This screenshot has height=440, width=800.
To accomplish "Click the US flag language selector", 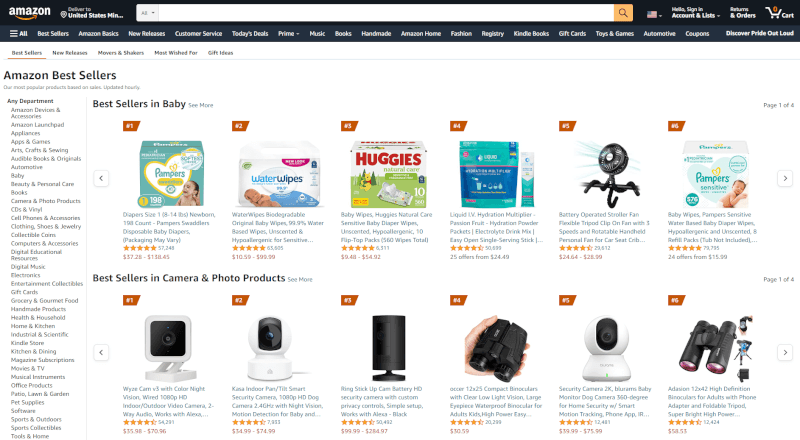I will click(x=654, y=14).
